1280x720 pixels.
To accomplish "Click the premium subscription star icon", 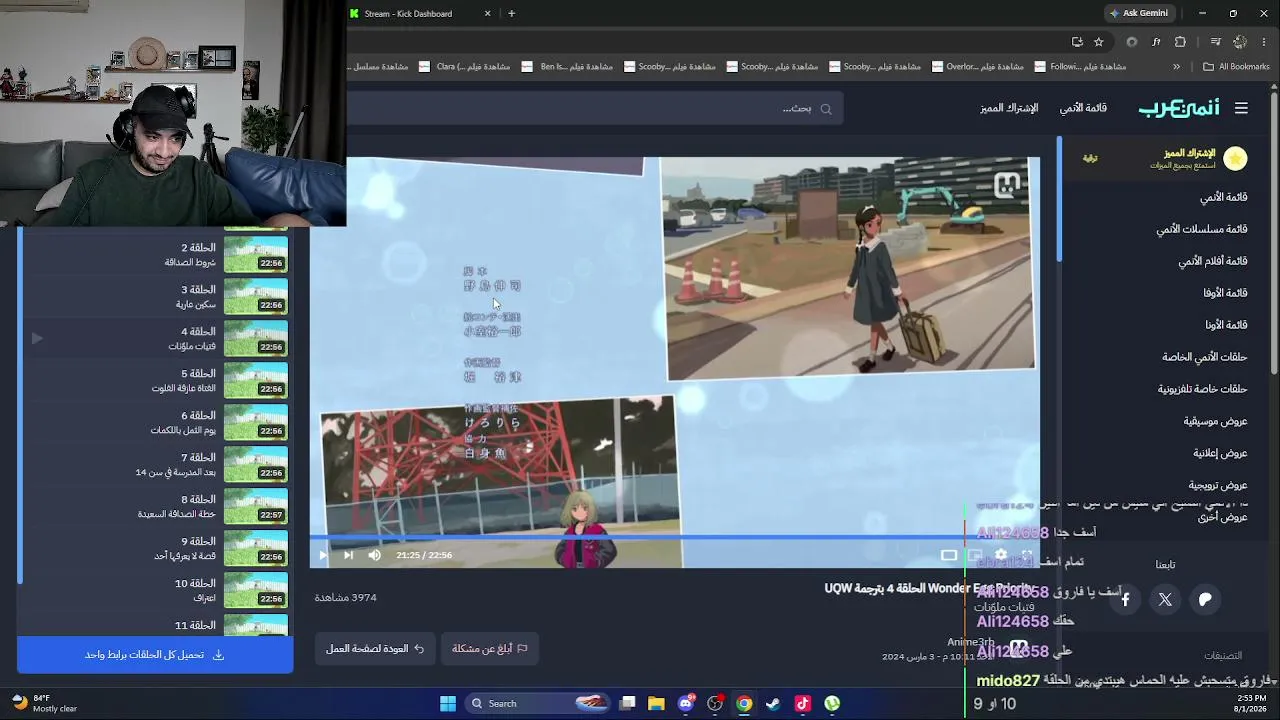I will (1235, 158).
